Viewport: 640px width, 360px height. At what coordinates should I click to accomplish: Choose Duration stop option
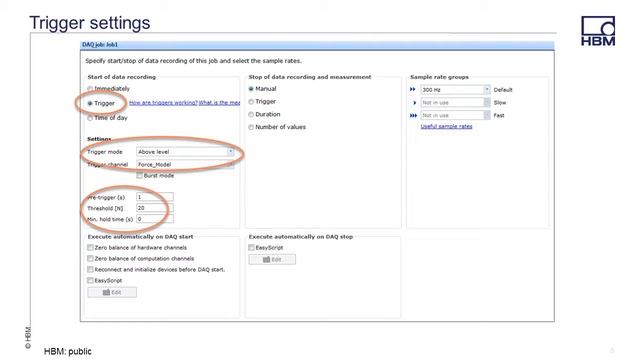pos(251,114)
